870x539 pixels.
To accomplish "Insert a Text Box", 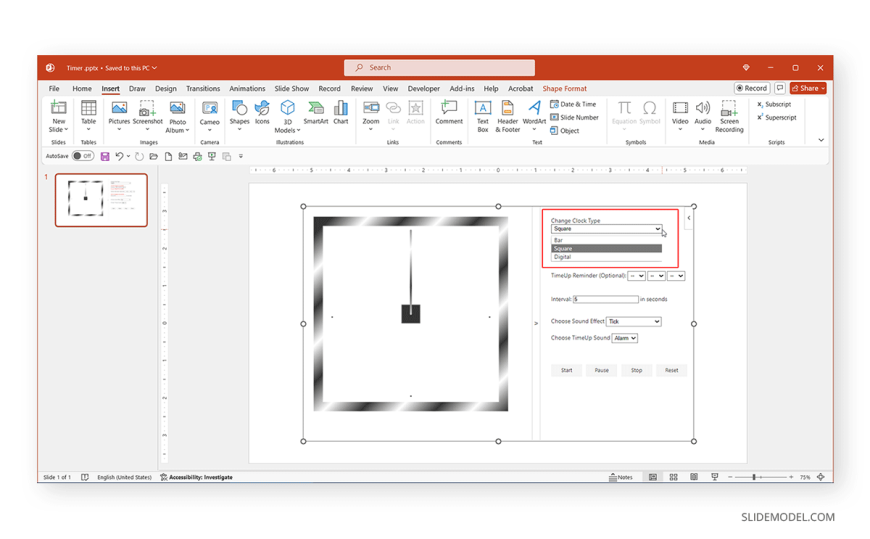I will coord(483,117).
